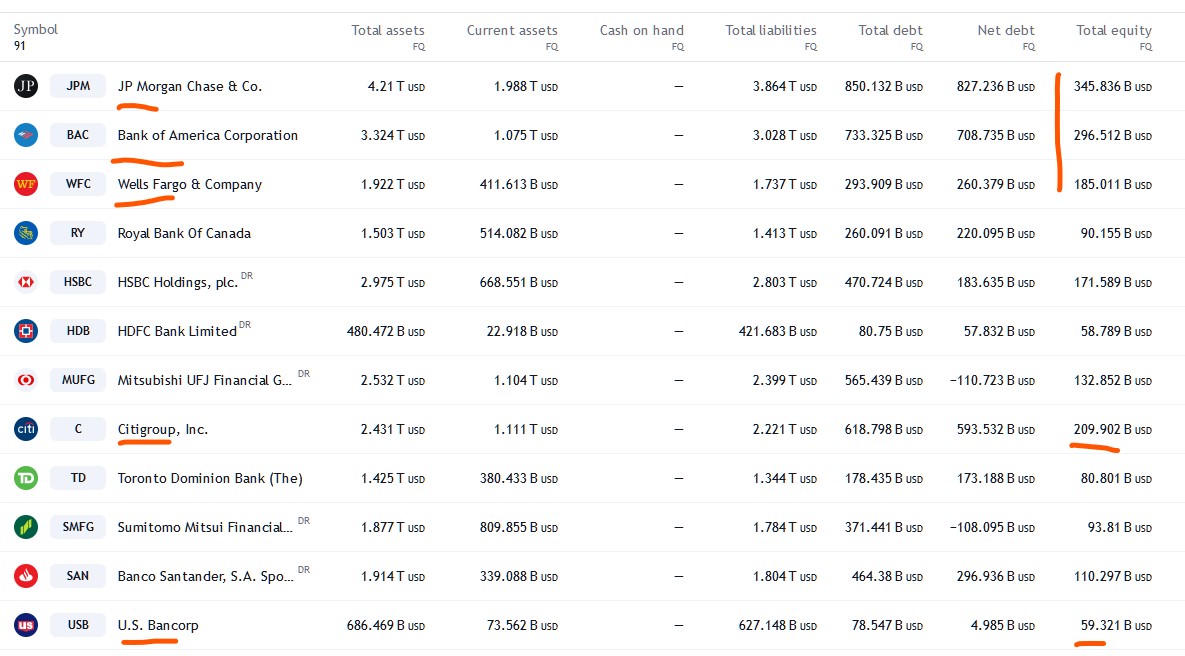Open the Sumitomo Mitsui Financial link
1185x656 pixels.
tap(205, 527)
